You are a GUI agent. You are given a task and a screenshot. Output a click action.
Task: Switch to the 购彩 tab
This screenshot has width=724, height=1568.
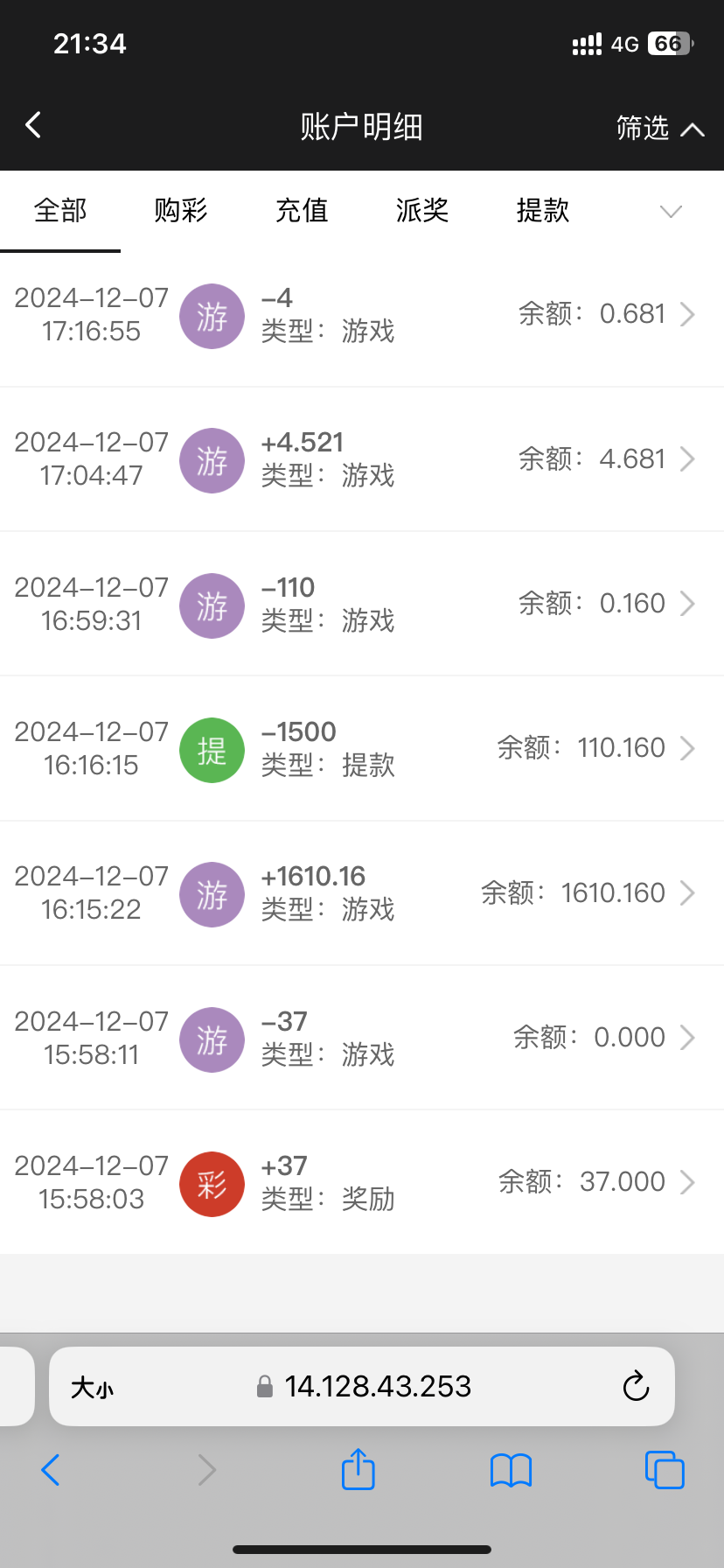pyautogui.click(x=181, y=211)
